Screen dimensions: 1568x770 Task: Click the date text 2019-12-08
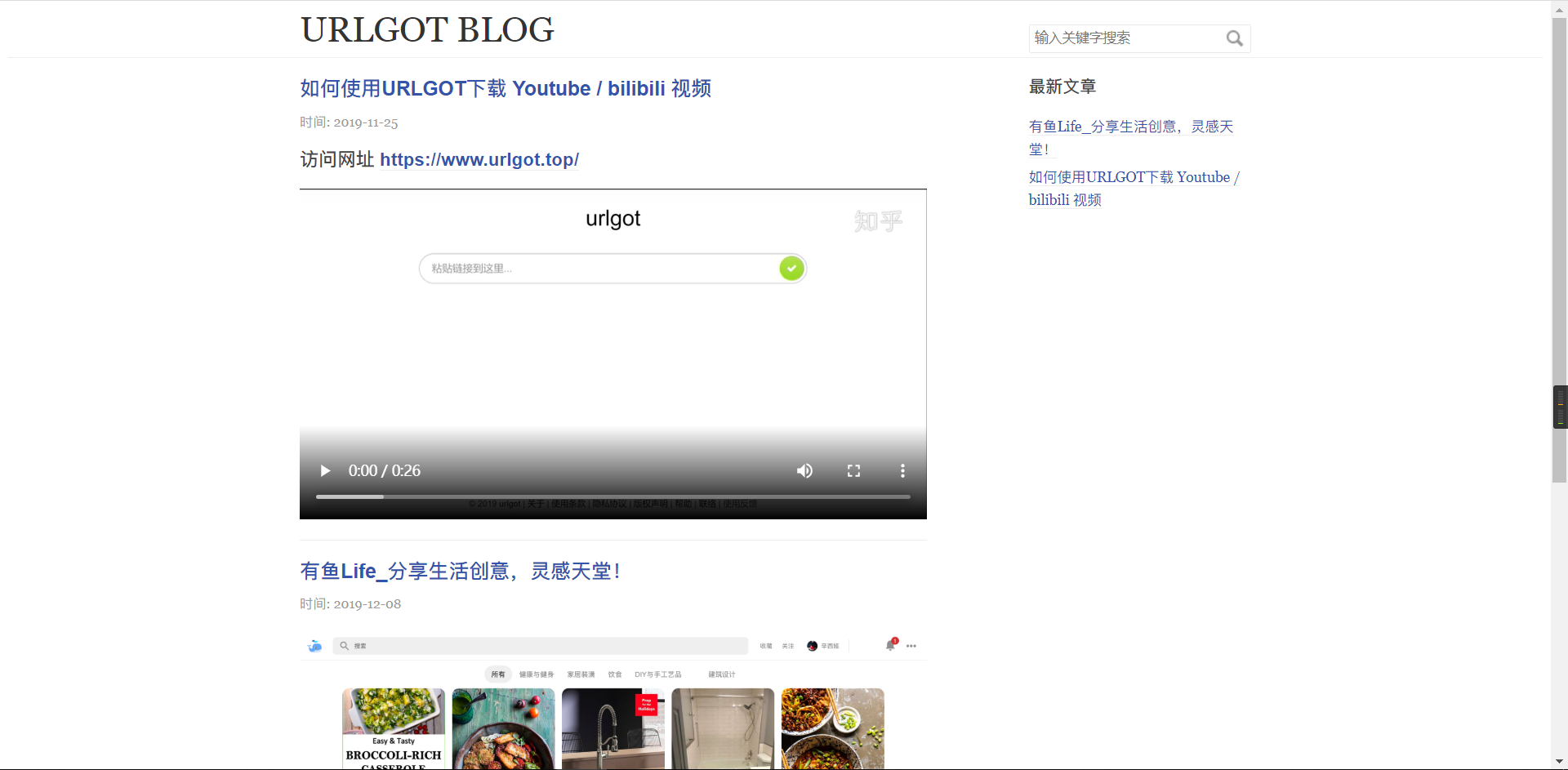(x=367, y=604)
